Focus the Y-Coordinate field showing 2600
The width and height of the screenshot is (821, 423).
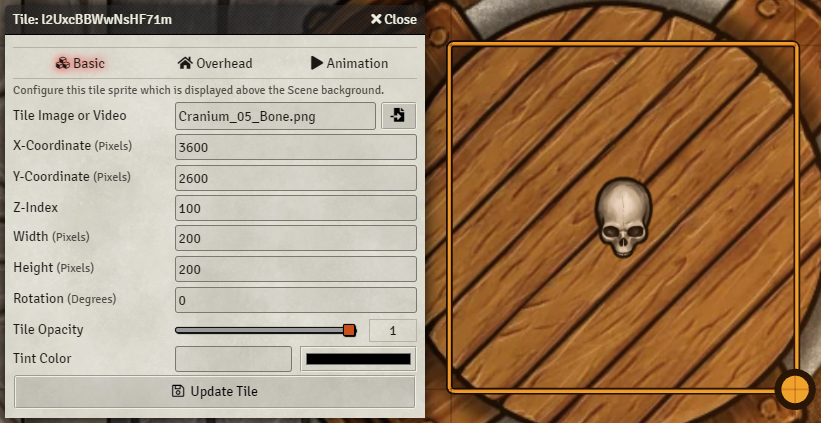click(296, 178)
